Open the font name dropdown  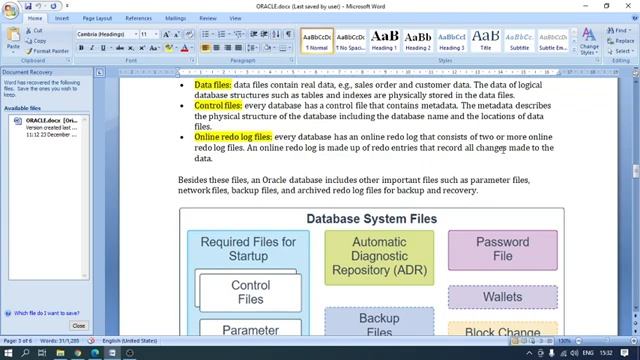(x=136, y=35)
